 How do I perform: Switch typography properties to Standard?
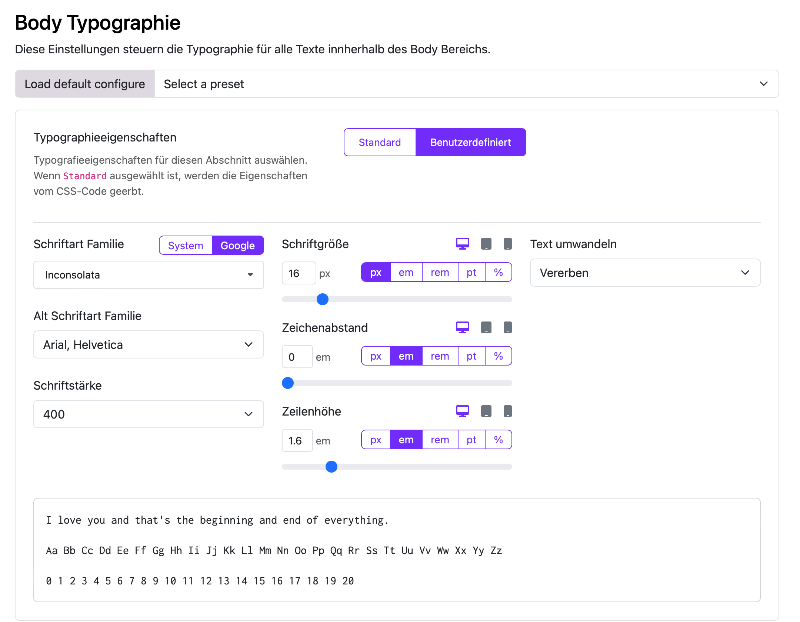(x=380, y=142)
